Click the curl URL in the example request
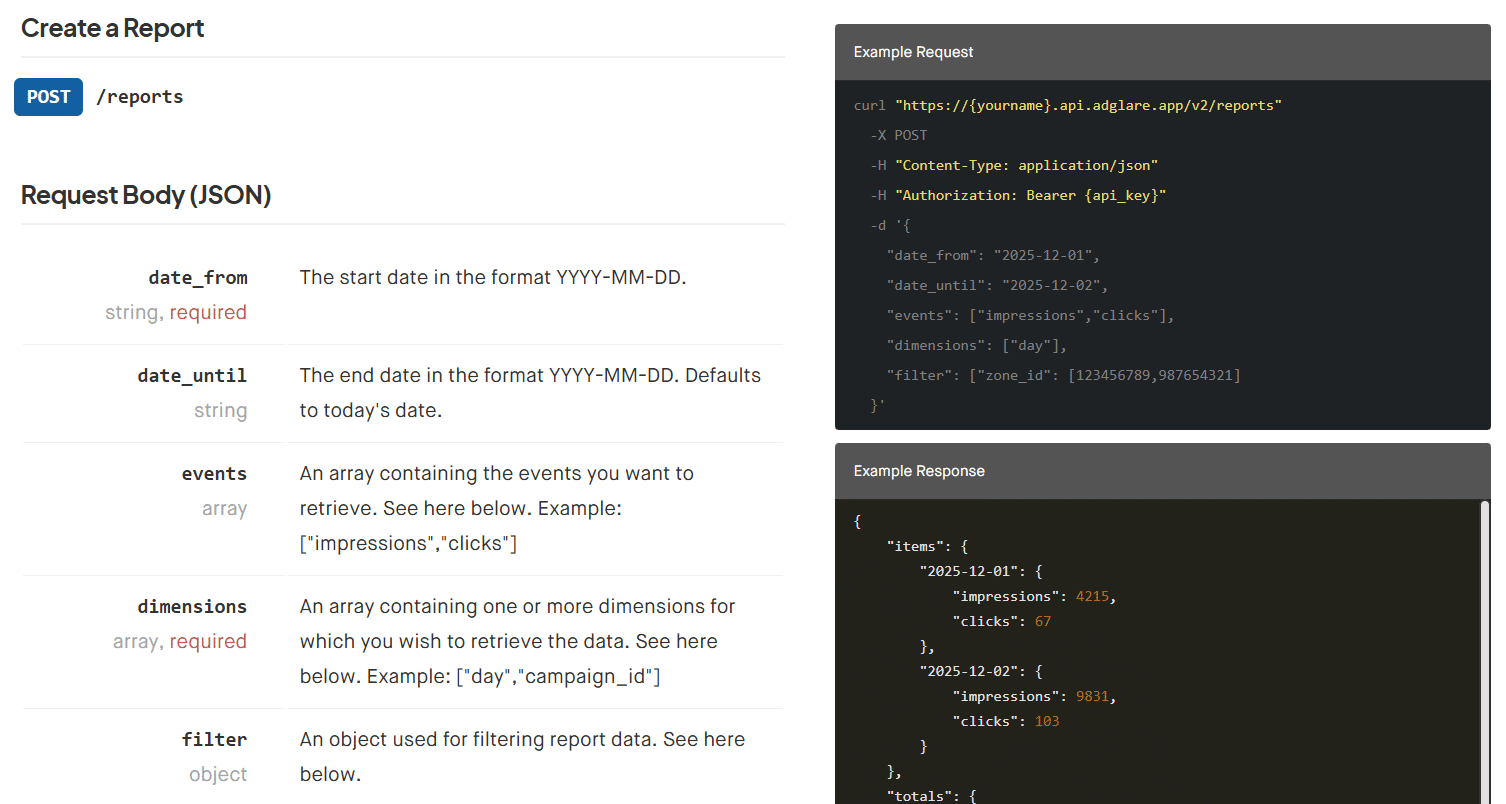Image resolution: width=1506 pixels, height=804 pixels. click(1088, 105)
